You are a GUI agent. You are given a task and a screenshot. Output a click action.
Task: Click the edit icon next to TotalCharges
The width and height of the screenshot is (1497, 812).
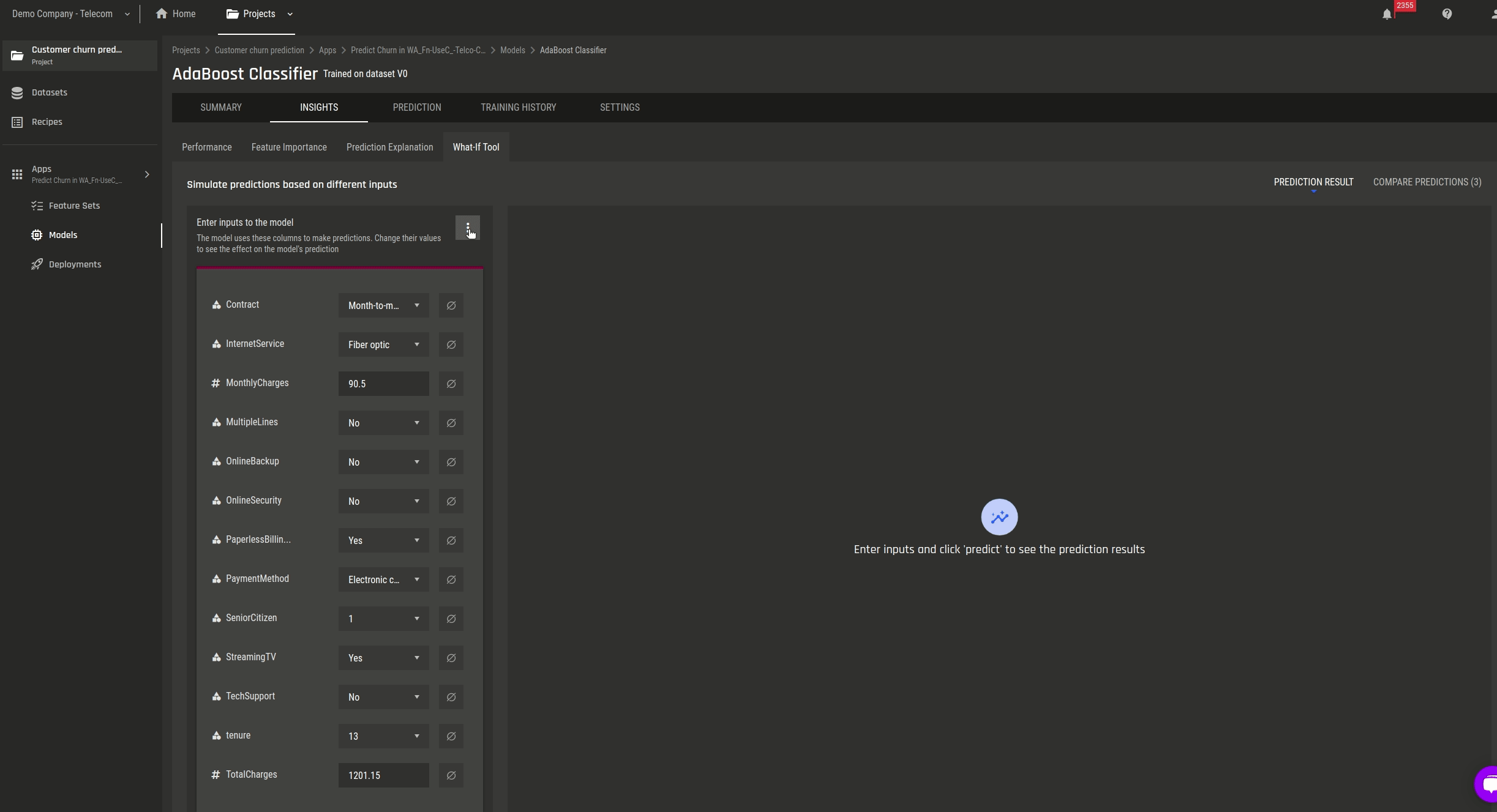point(451,775)
